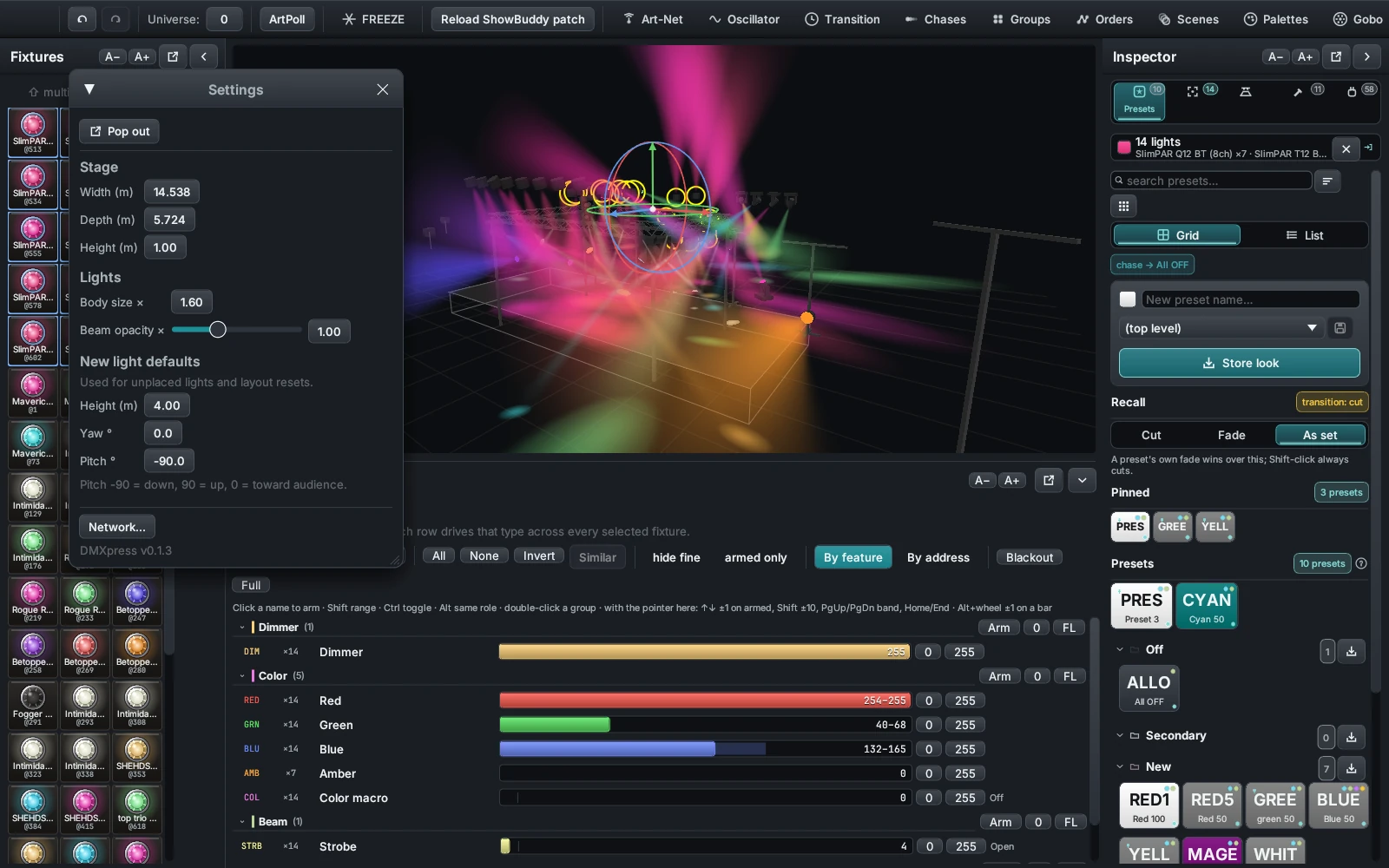
Task: Collapse the Dimmer feature group
Action: (x=242, y=627)
